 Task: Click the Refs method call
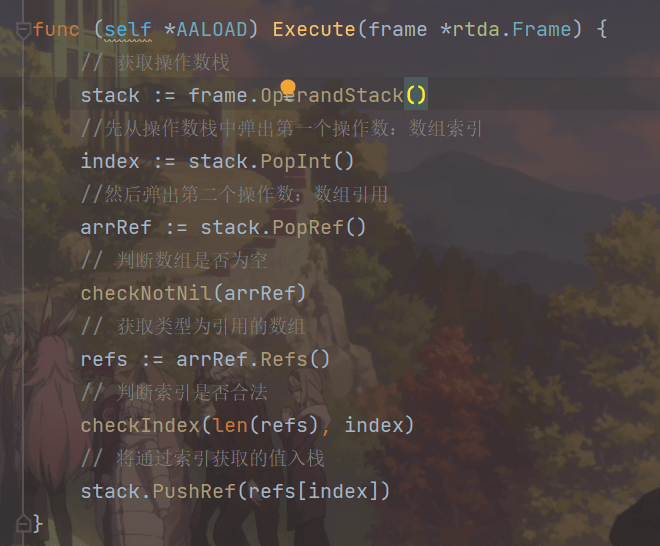(x=290, y=360)
